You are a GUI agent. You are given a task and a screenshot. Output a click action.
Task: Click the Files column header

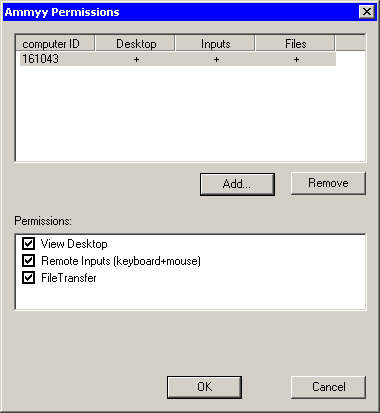click(295, 44)
